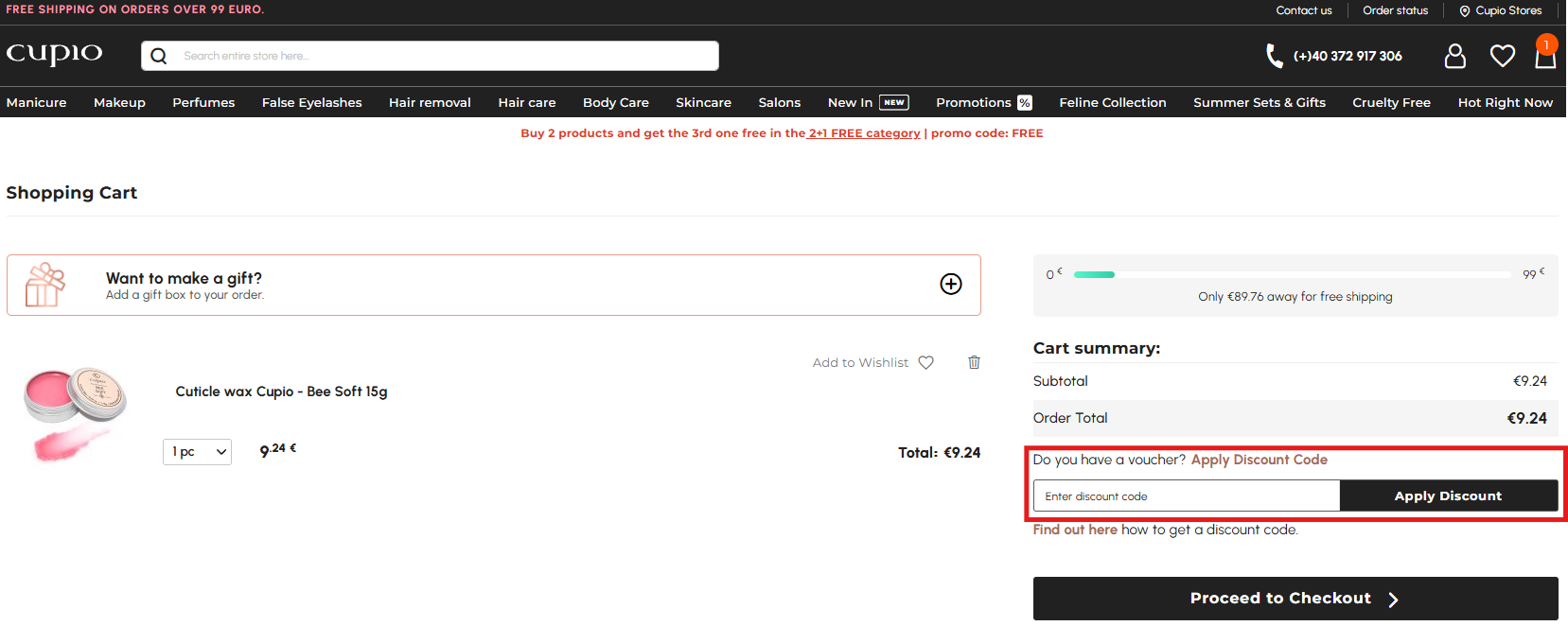Open the Makeup menu
Image resolution: width=1568 pixels, height=626 pixels.
[x=119, y=102]
